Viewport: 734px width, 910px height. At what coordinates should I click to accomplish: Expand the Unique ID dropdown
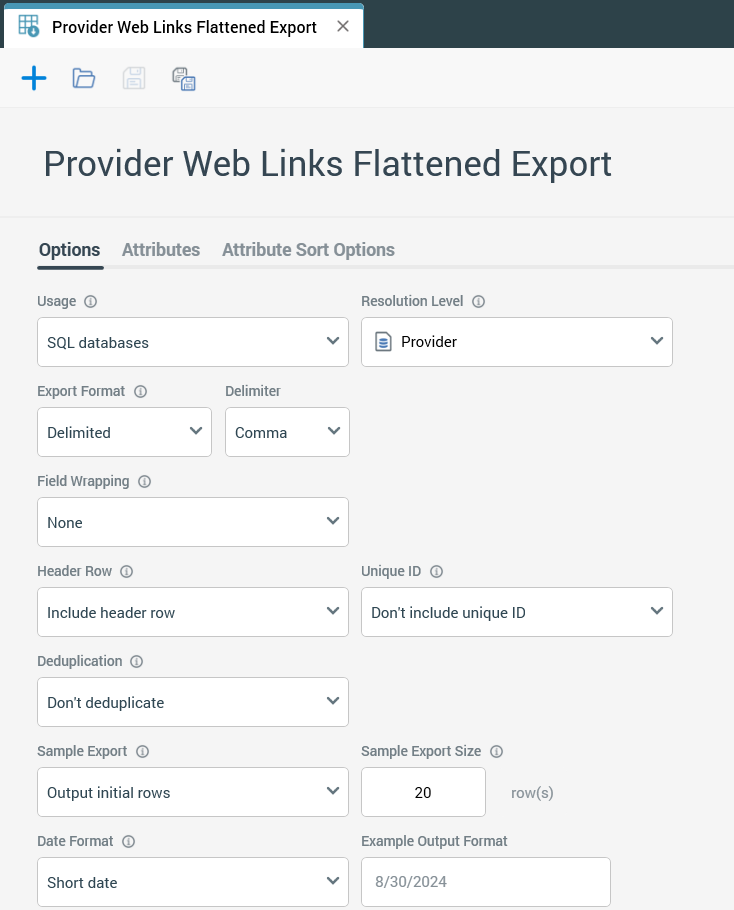click(517, 612)
